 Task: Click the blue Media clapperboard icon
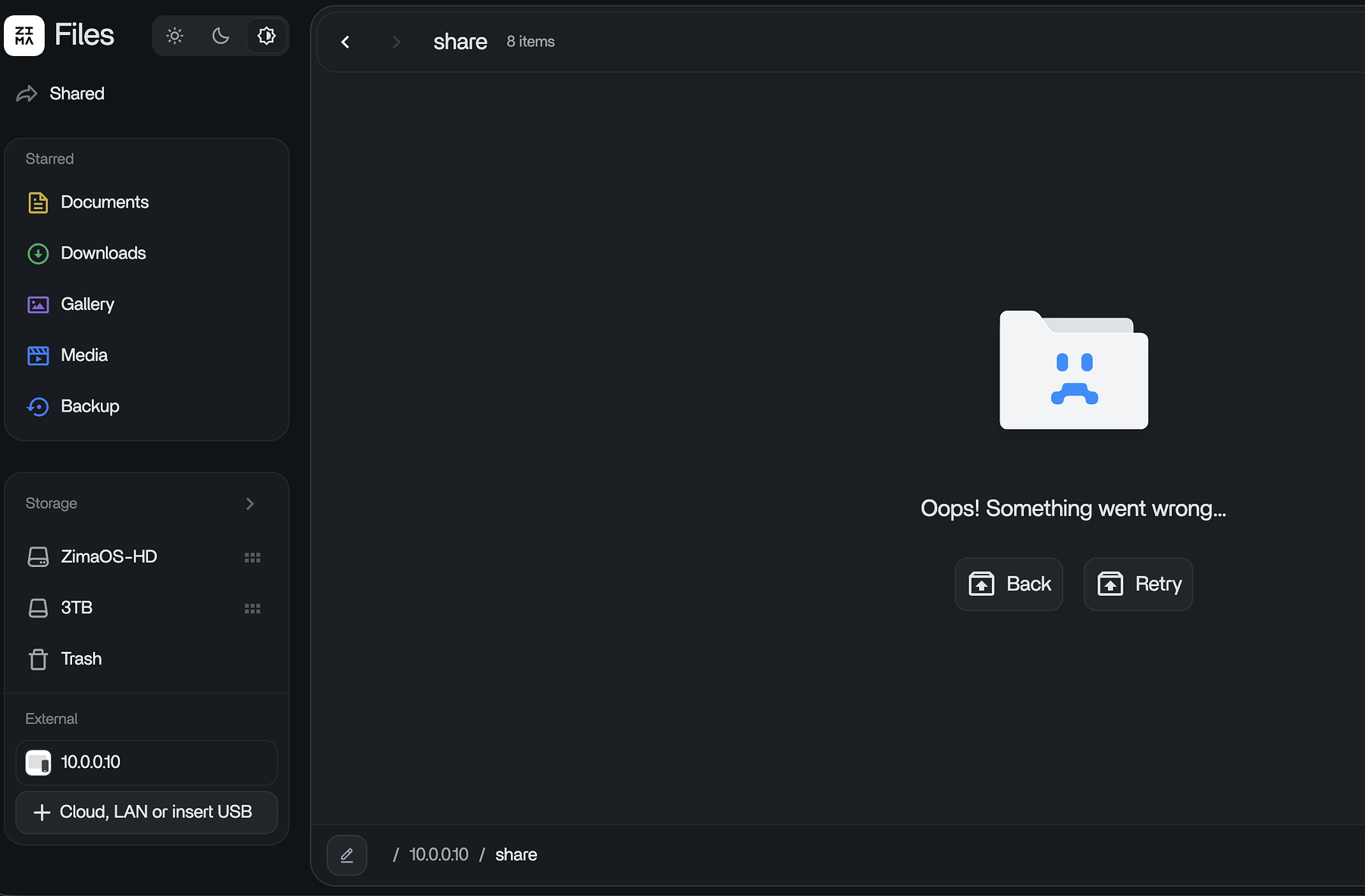tap(38, 356)
